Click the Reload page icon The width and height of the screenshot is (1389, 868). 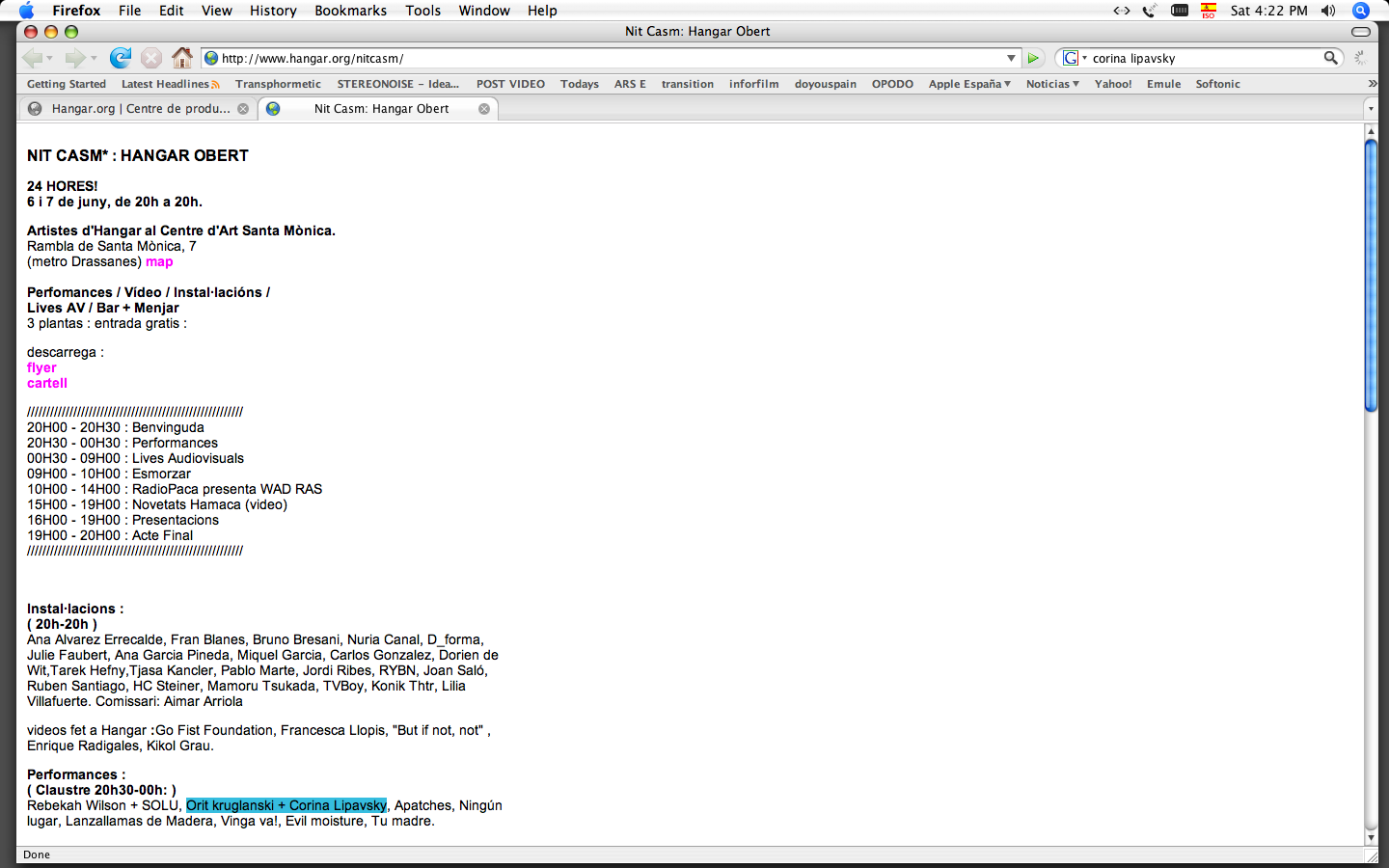(x=121, y=58)
